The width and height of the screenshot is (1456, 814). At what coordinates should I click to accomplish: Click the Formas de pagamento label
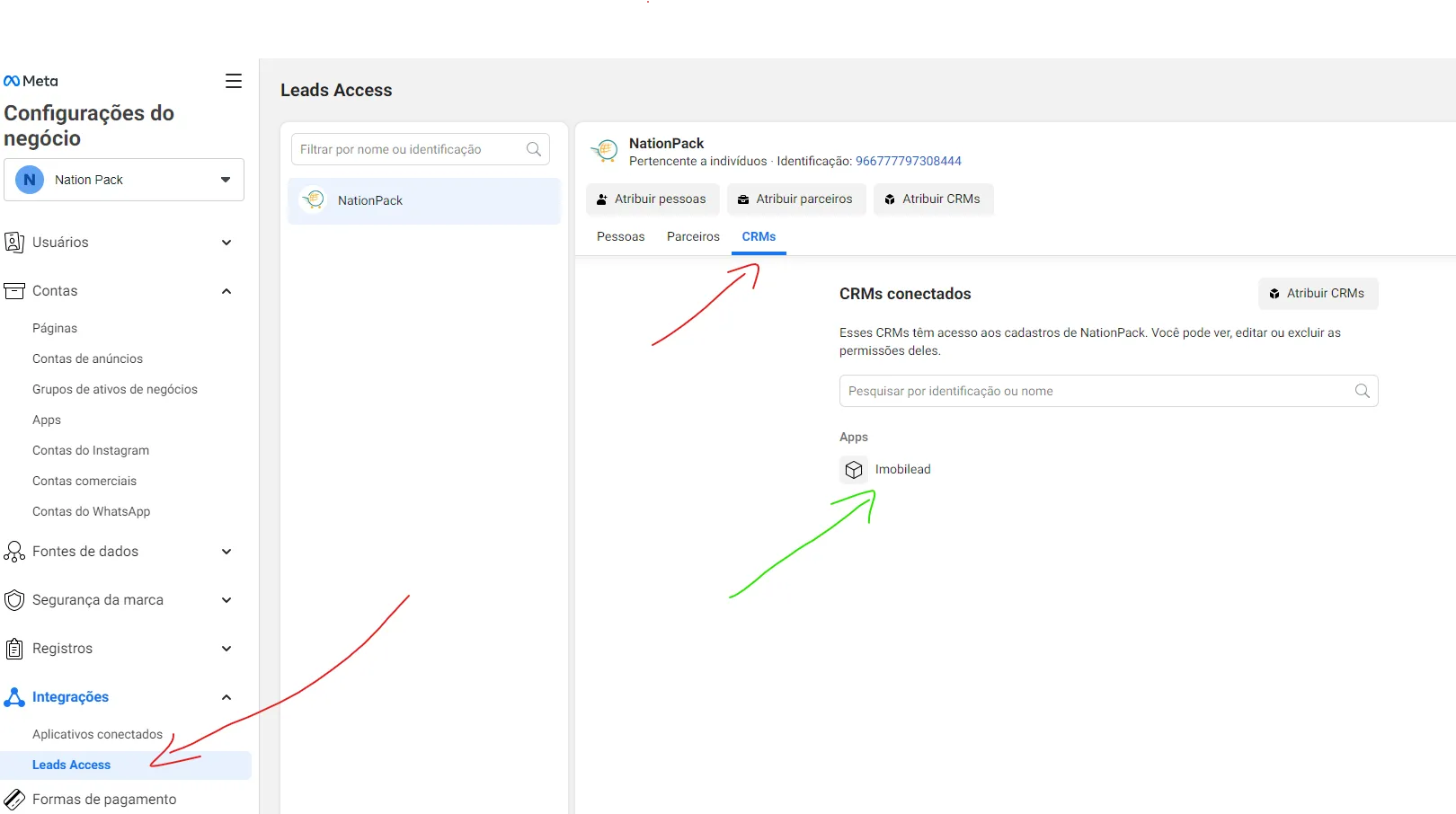coord(104,800)
